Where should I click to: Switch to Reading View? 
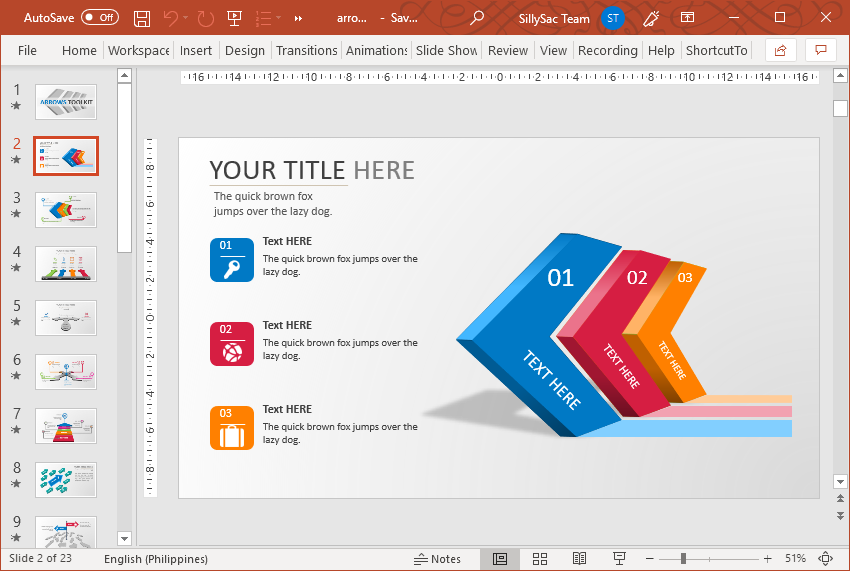click(579, 558)
